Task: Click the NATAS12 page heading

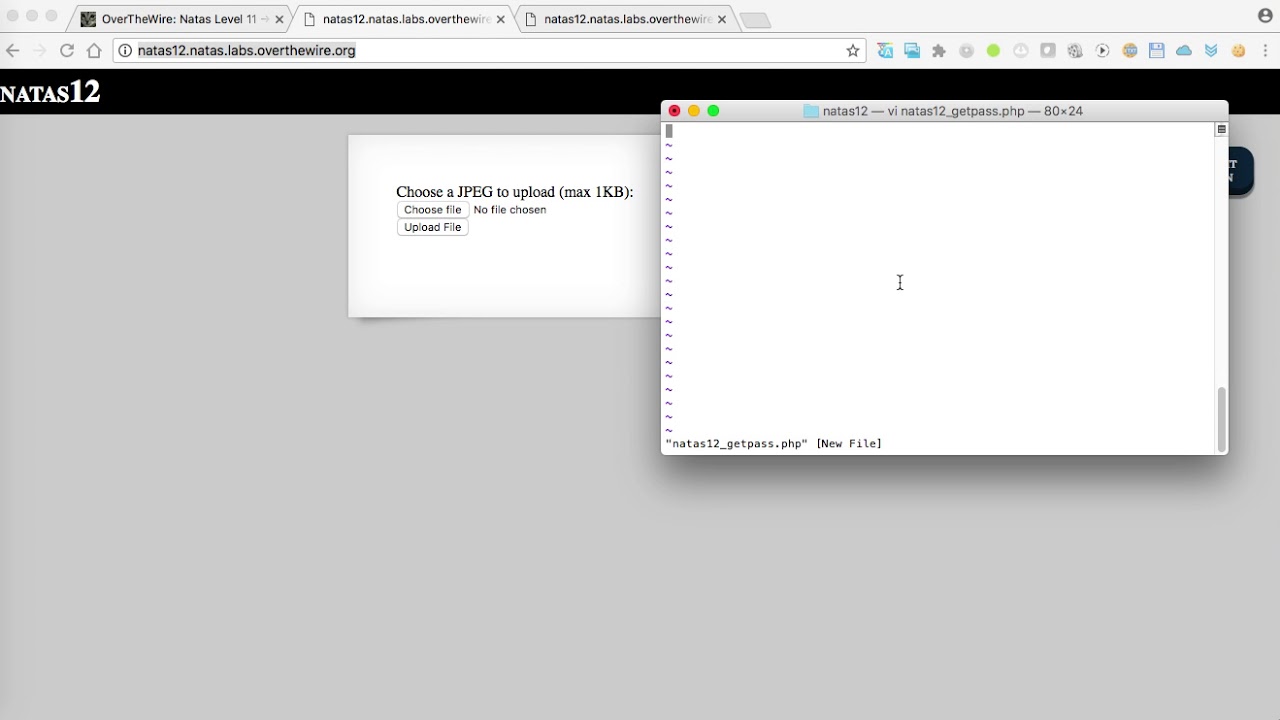Action: click(50, 92)
